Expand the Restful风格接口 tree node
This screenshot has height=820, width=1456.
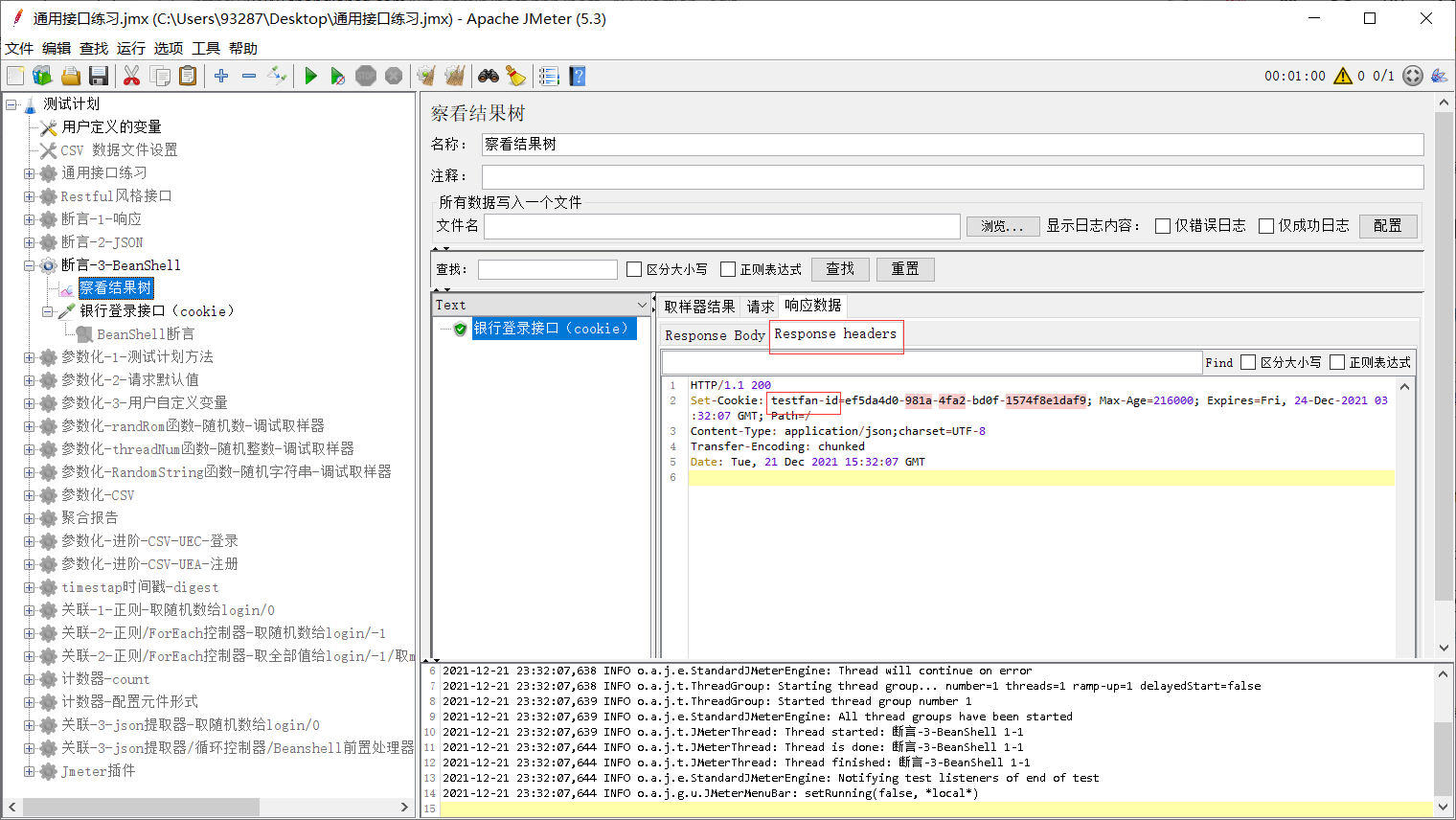(29, 196)
